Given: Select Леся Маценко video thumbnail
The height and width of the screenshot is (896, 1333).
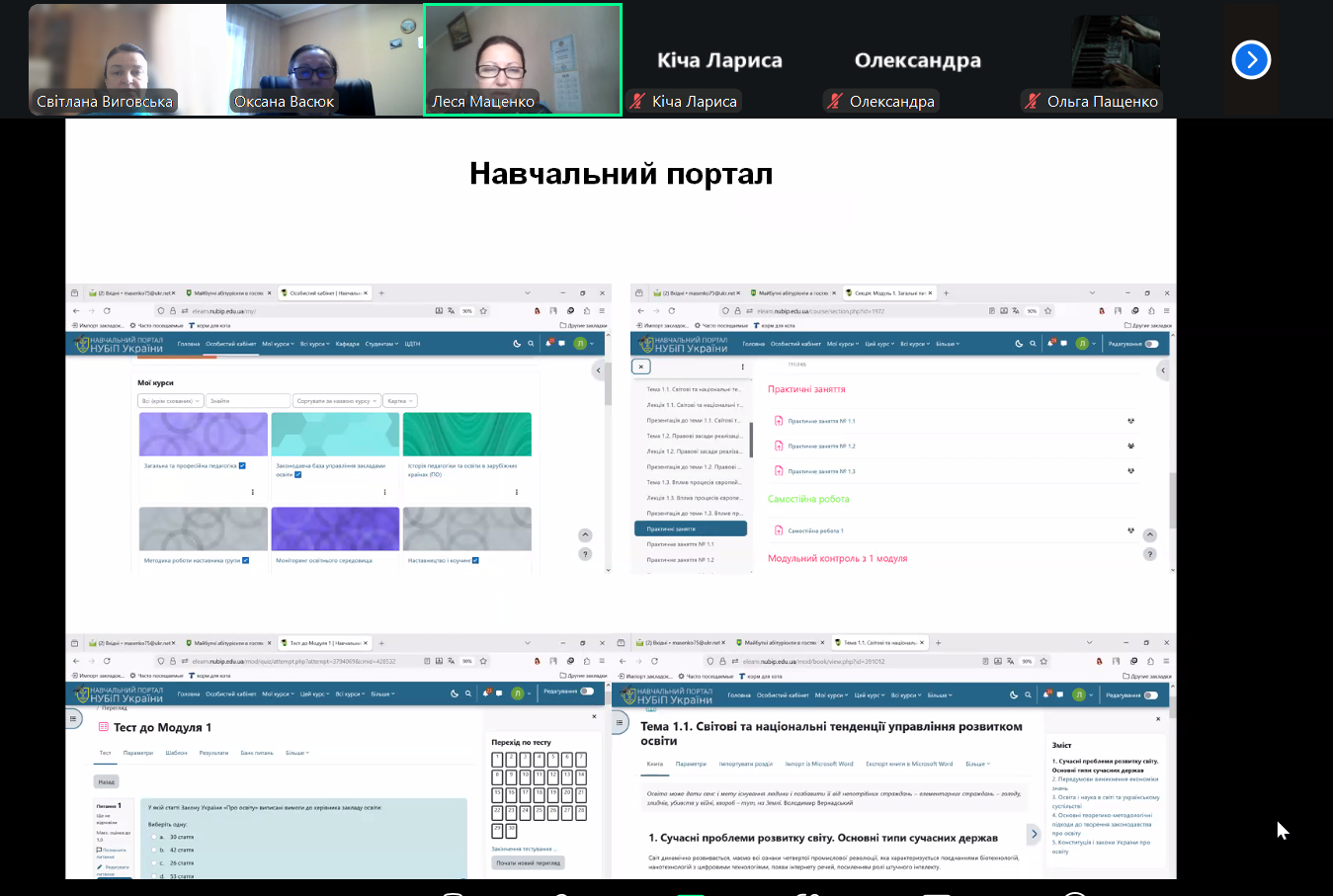Looking at the screenshot, I should pos(523,60).
